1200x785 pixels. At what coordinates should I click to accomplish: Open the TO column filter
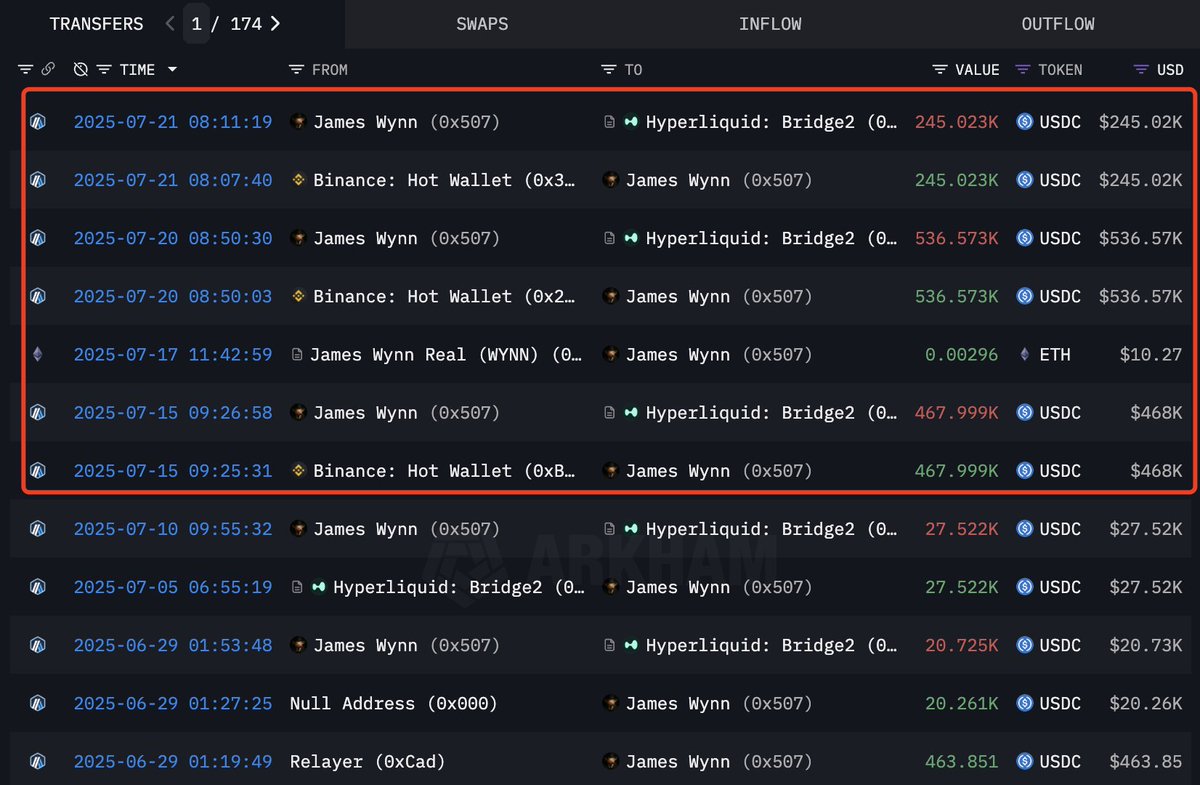point(608,69)
